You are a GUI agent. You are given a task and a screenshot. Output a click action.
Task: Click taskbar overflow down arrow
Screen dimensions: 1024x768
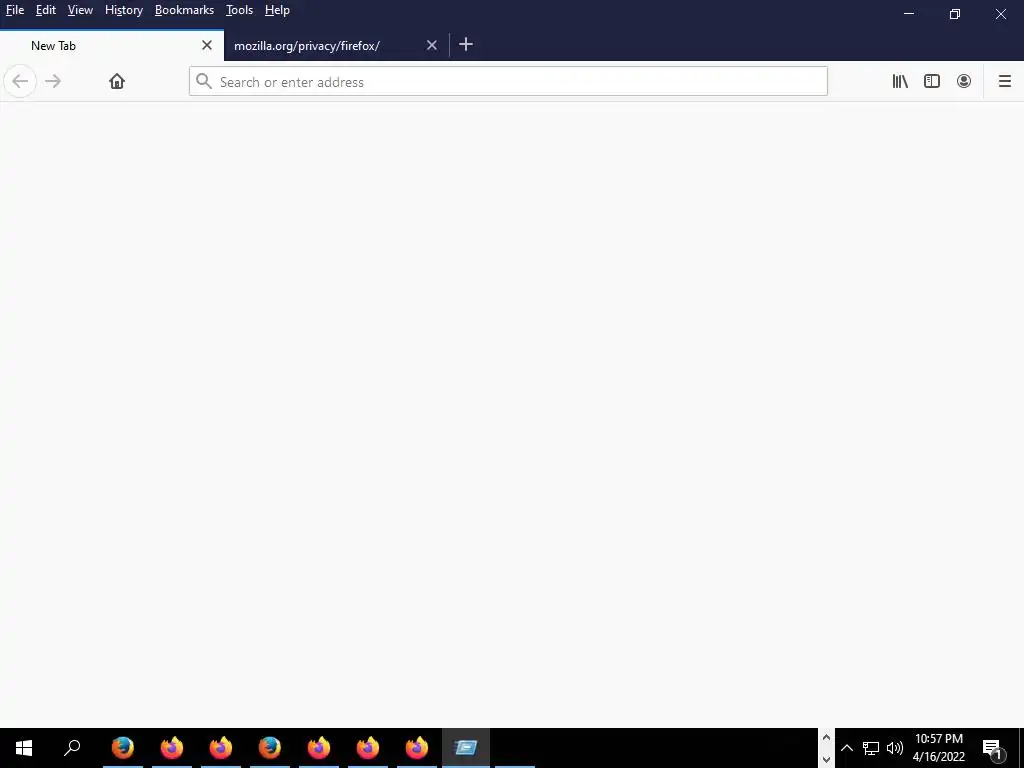(x=826, y=760)
